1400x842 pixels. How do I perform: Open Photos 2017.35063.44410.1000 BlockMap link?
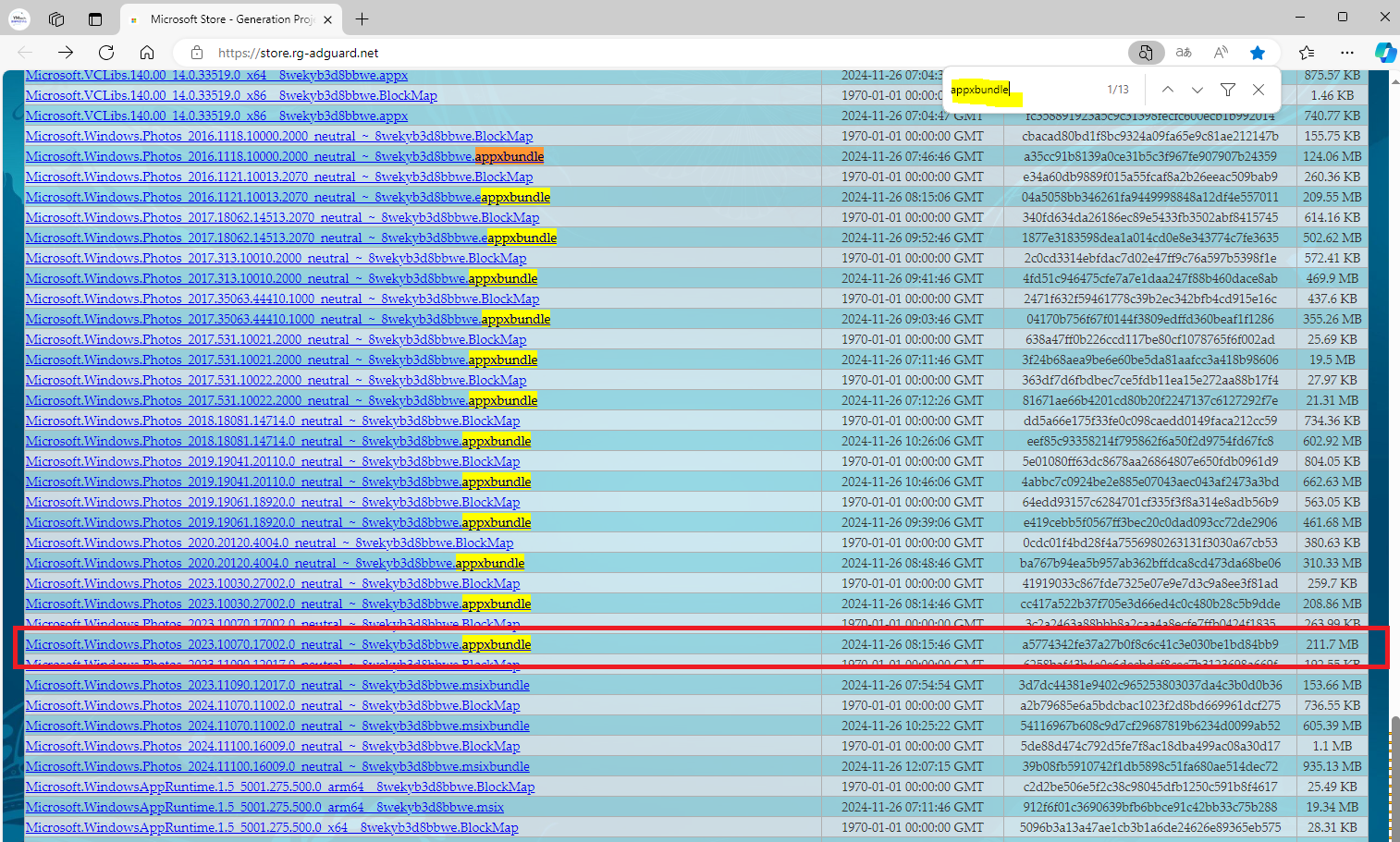click(282, 299)
